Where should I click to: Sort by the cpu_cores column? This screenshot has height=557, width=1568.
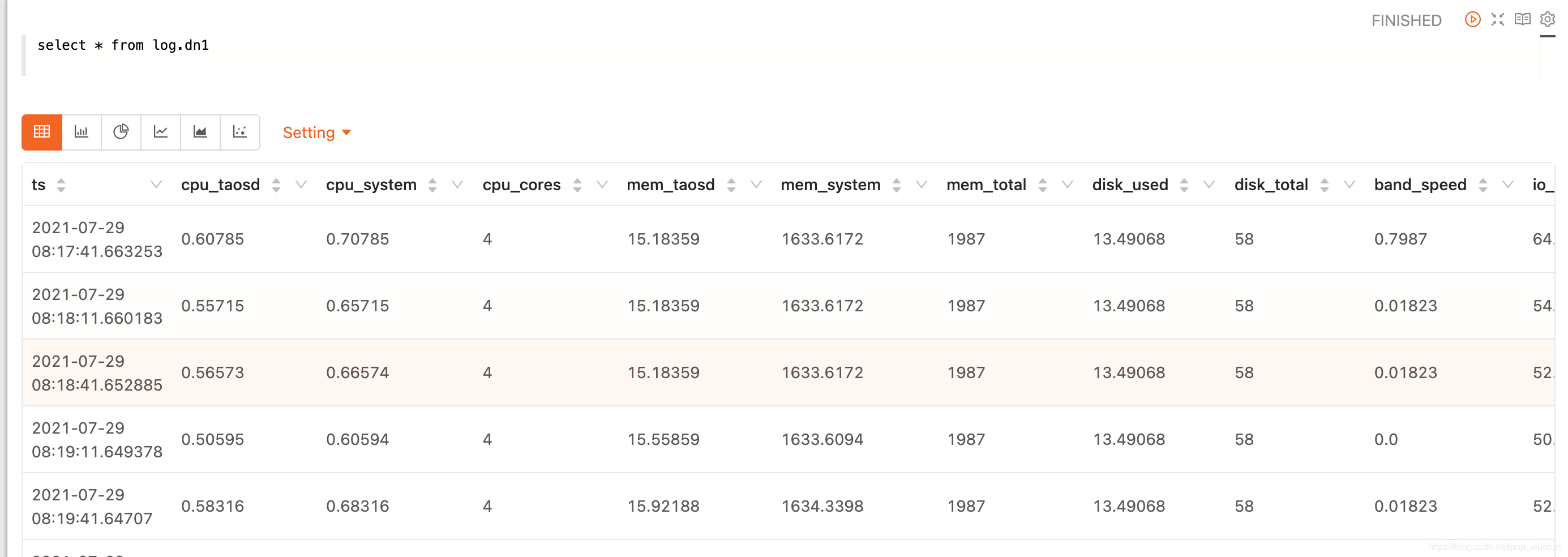[577, 185]
